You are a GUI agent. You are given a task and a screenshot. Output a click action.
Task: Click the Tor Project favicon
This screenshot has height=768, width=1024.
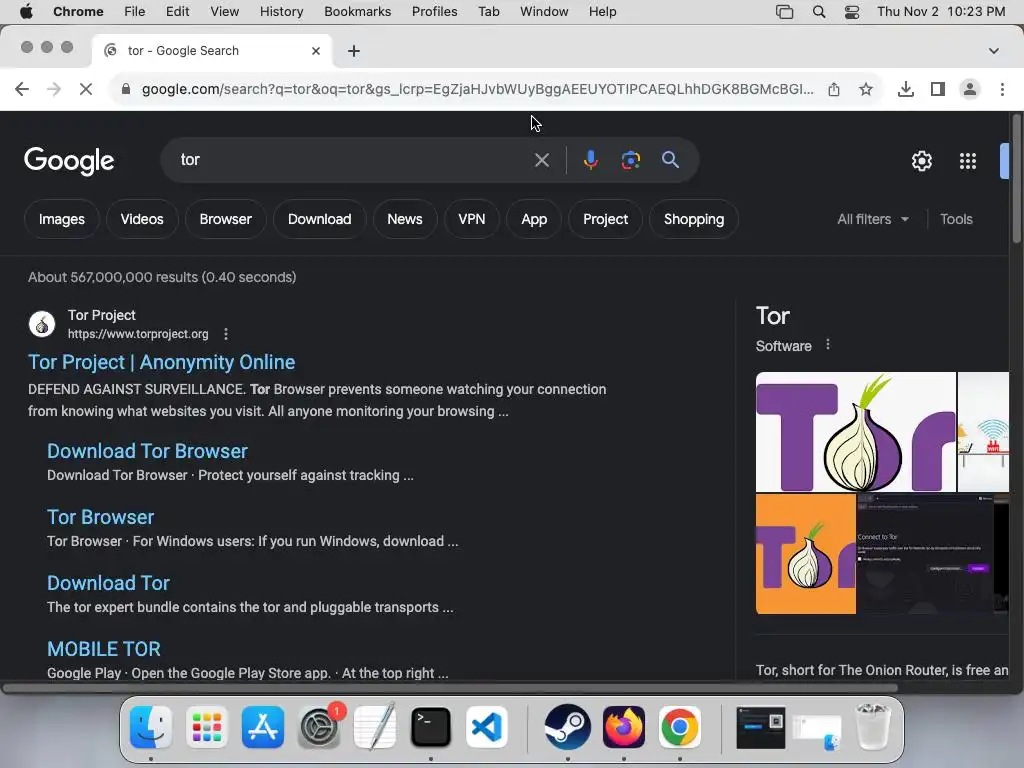click(42, 324)
